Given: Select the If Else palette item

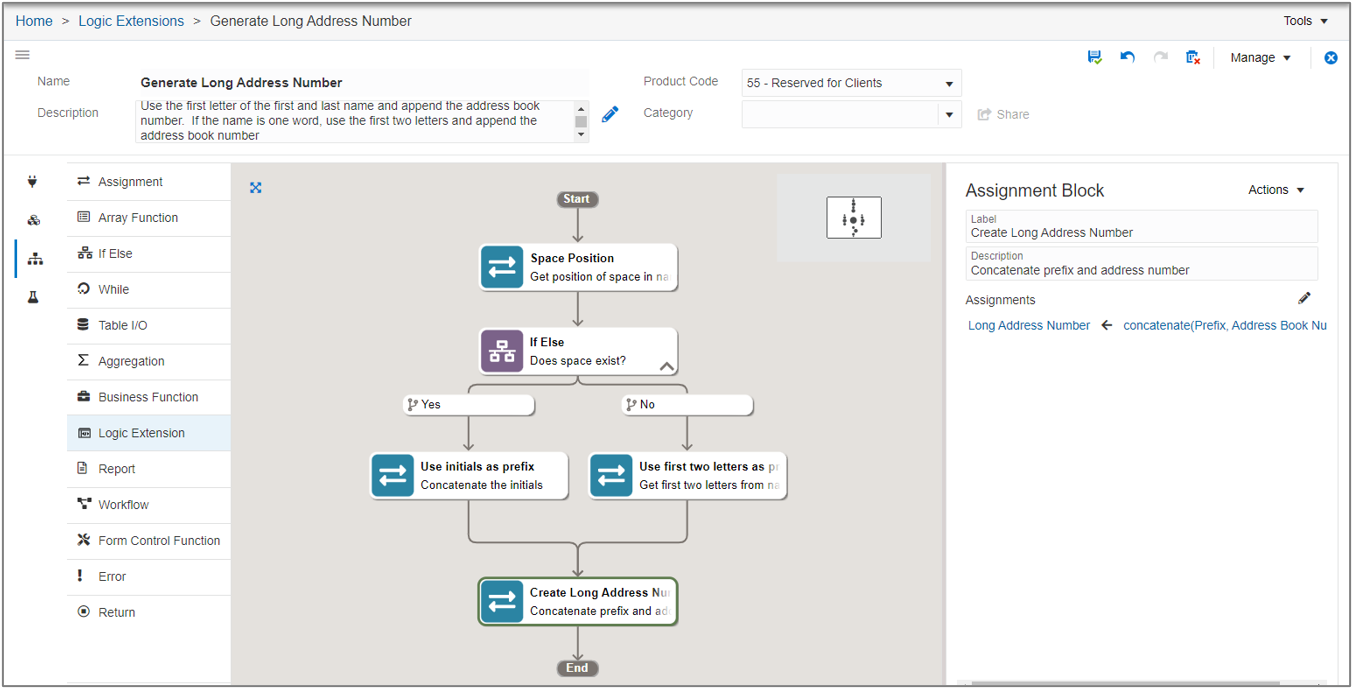Looking at the screenshot, I should 149,254.
